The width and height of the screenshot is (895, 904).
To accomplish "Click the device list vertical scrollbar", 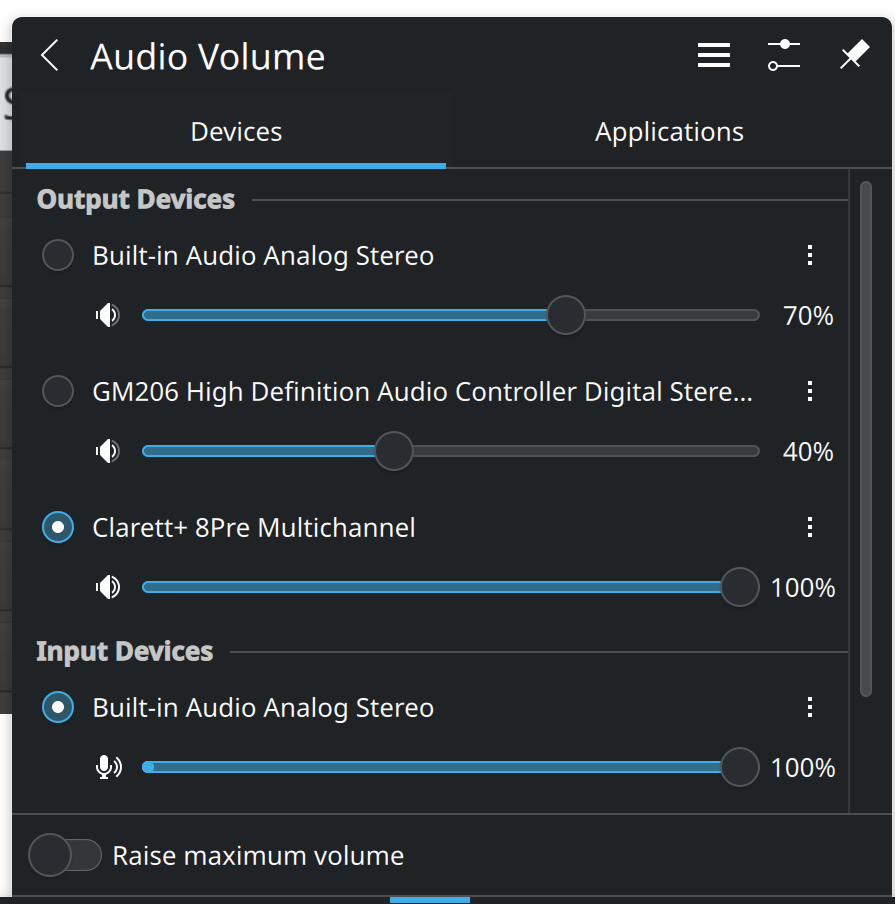I will pyautogui.click(x=866, y=438).
